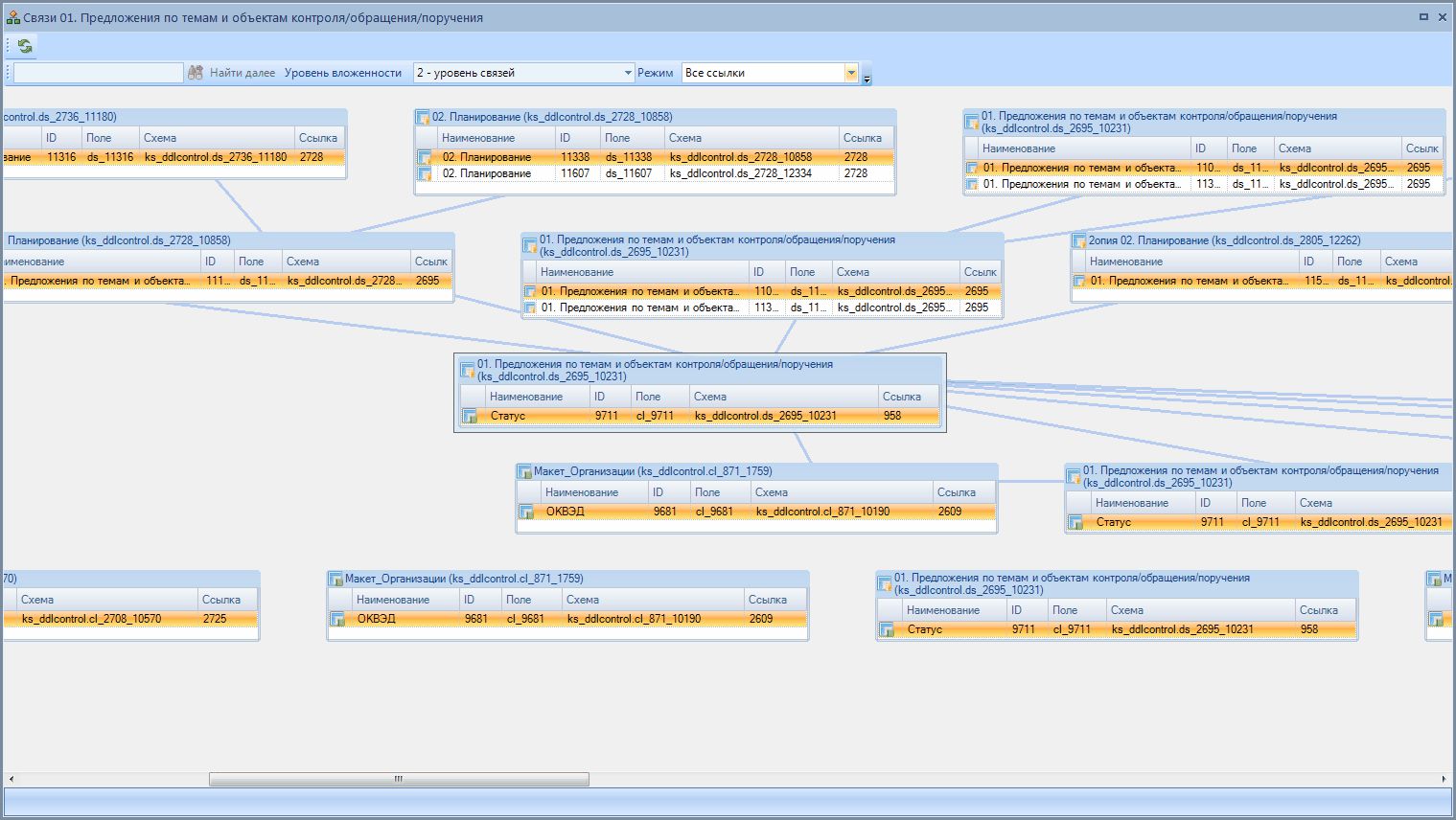
Task: Click the row icon next to ОКВЭД in the middle Макет_Организации node
Action: pyautogui.click(x=526, y=512)
